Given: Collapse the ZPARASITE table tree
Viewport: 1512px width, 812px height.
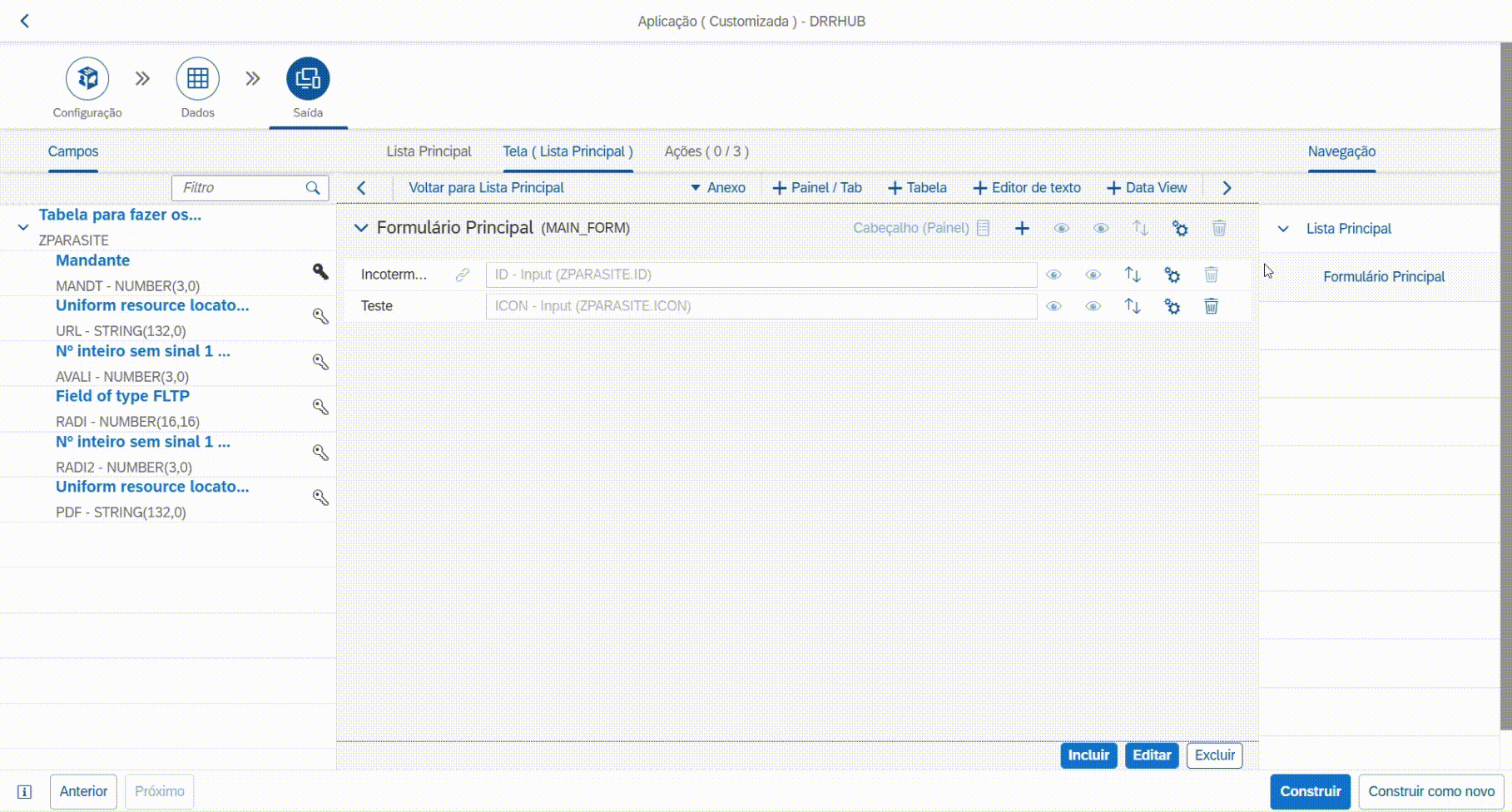Looking at the screenshot, I should tap(23, 227).
